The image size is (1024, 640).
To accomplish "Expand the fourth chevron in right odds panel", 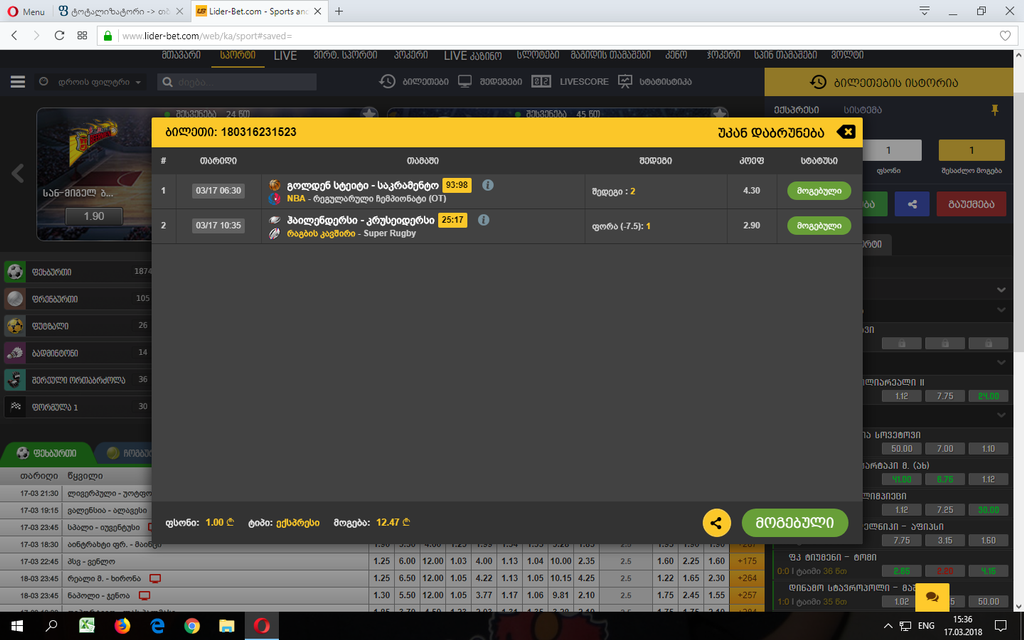I will point(1001,415).
